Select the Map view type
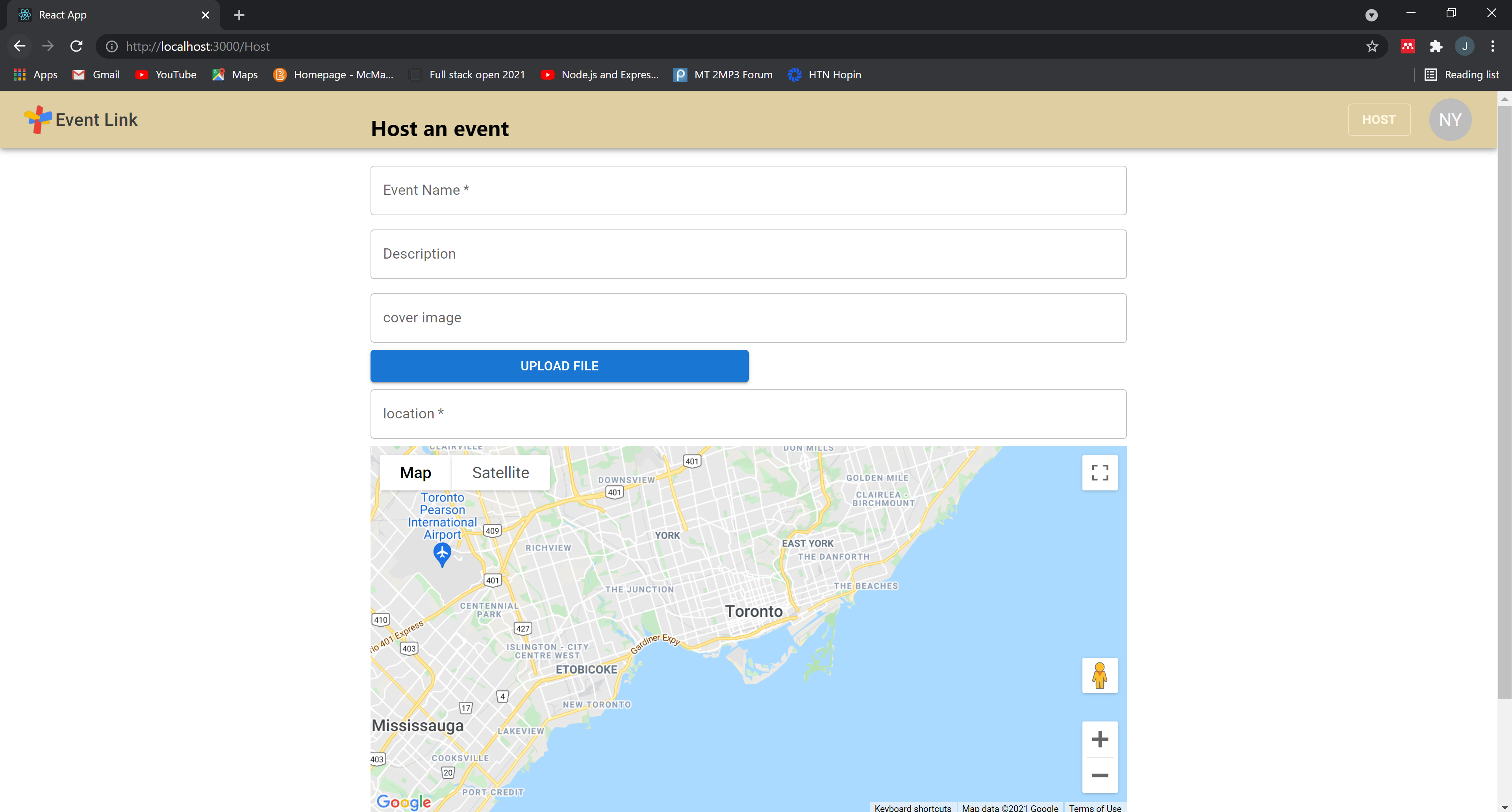The image size is (1512, 812). (415, 472)
